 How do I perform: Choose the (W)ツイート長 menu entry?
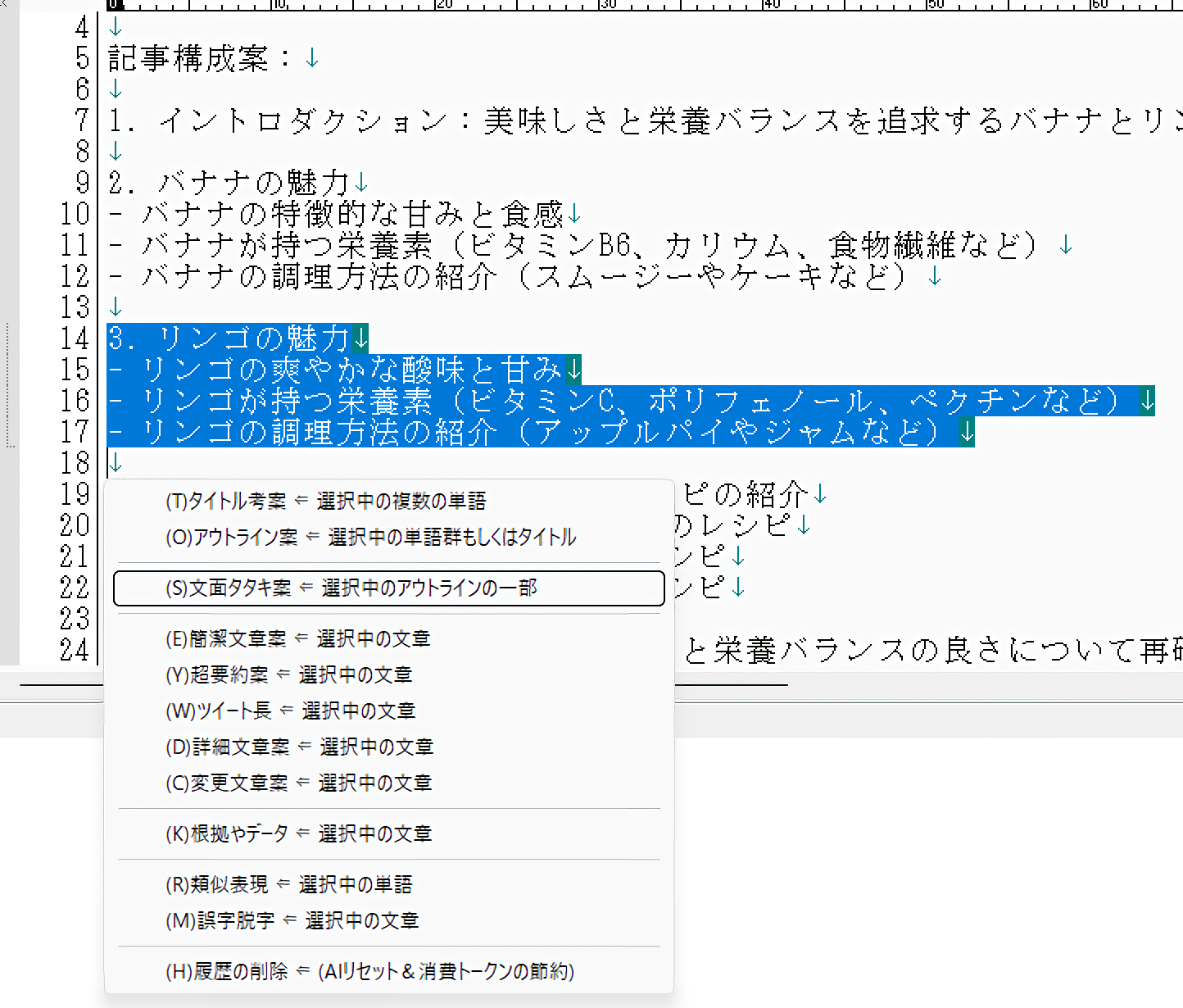pyautogui.click(x=290, y=711)
